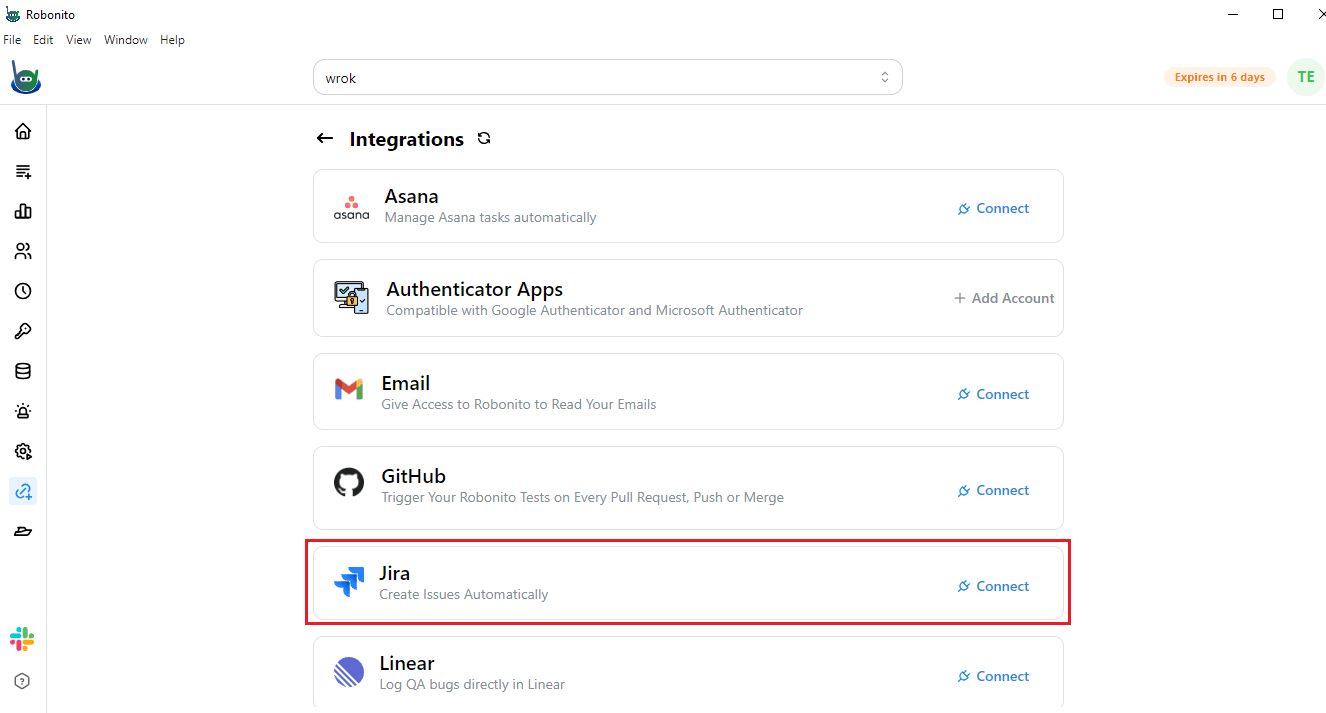Open the View menu
This screenshot has width=1326, height=713.
pyautogui.click(x=79, y=40)
